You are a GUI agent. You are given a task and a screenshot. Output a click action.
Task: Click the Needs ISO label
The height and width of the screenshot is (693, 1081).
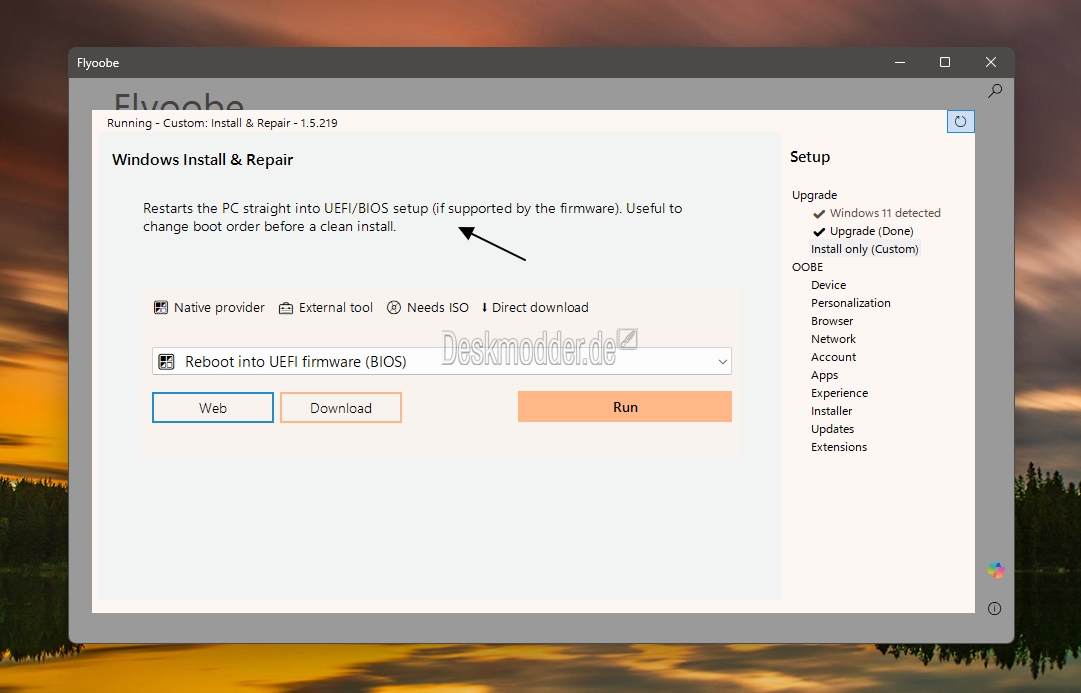click(438, 308)
